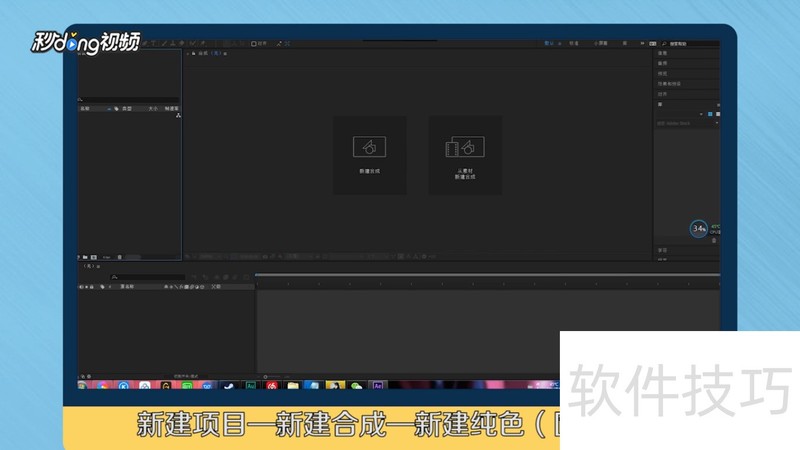Toggle the video eye column in timeline
The width and height of the screenshot is (800, 450).
(x=82, y=287)
